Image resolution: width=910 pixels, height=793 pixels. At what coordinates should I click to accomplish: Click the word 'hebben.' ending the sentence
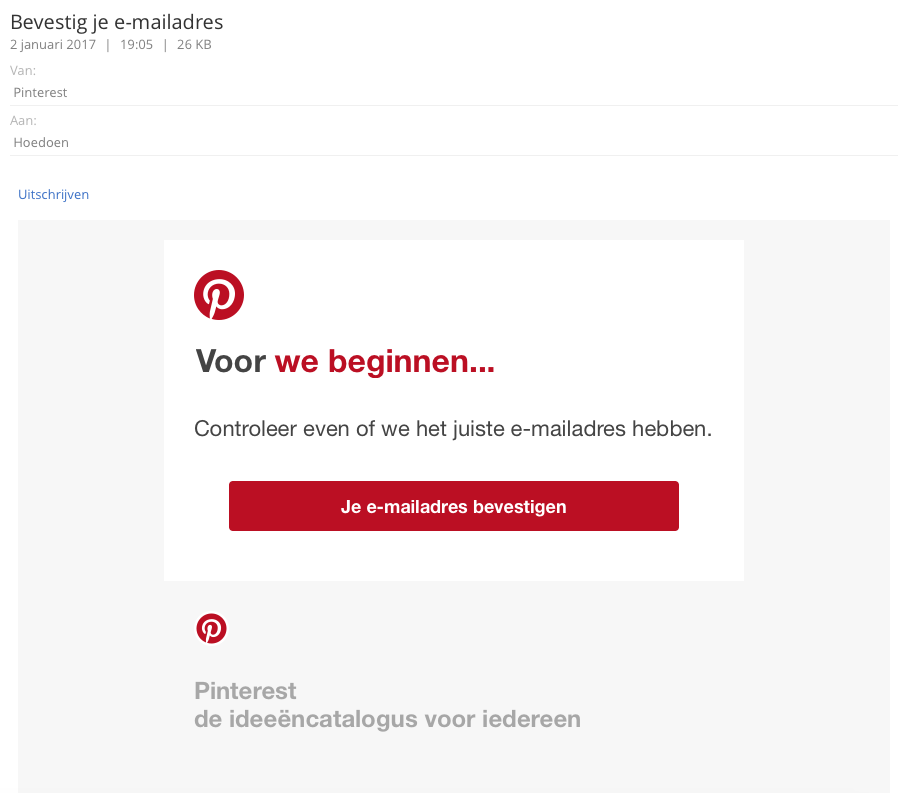click(672, 429)
